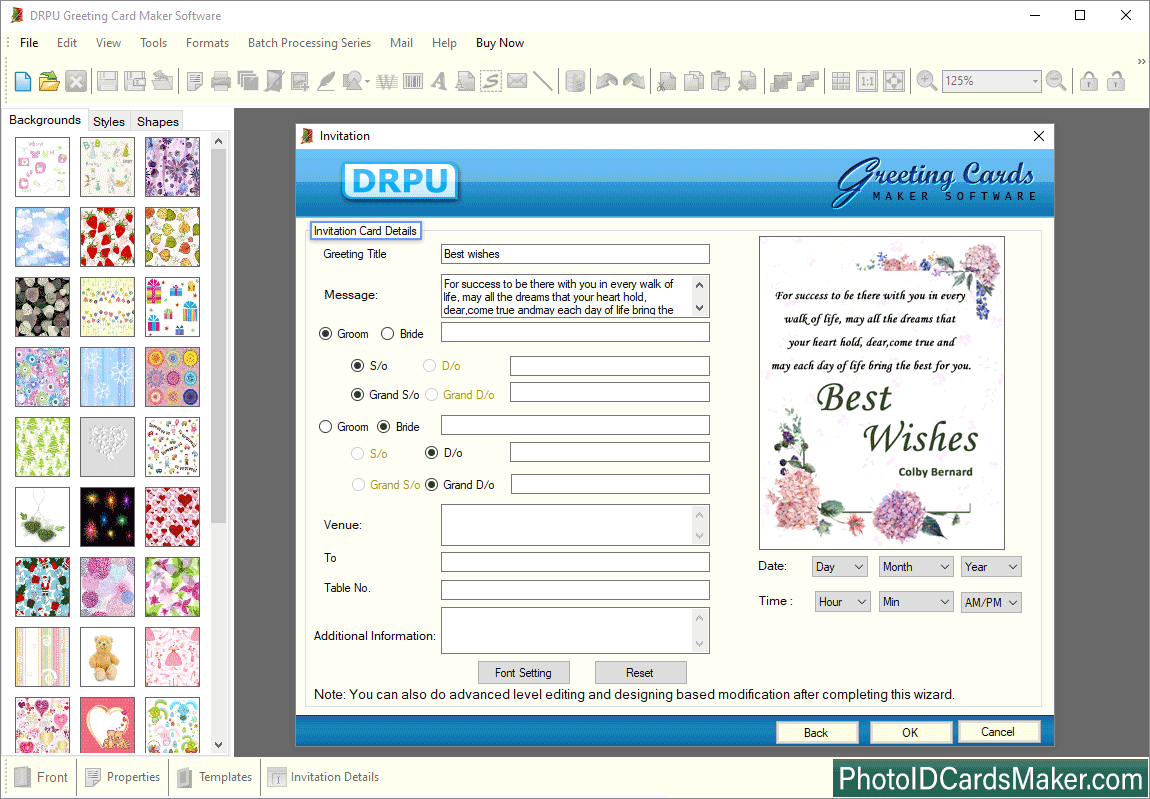1150x799 pixels.
Task: Select first Groom radio button
Action: coord(326,334)
